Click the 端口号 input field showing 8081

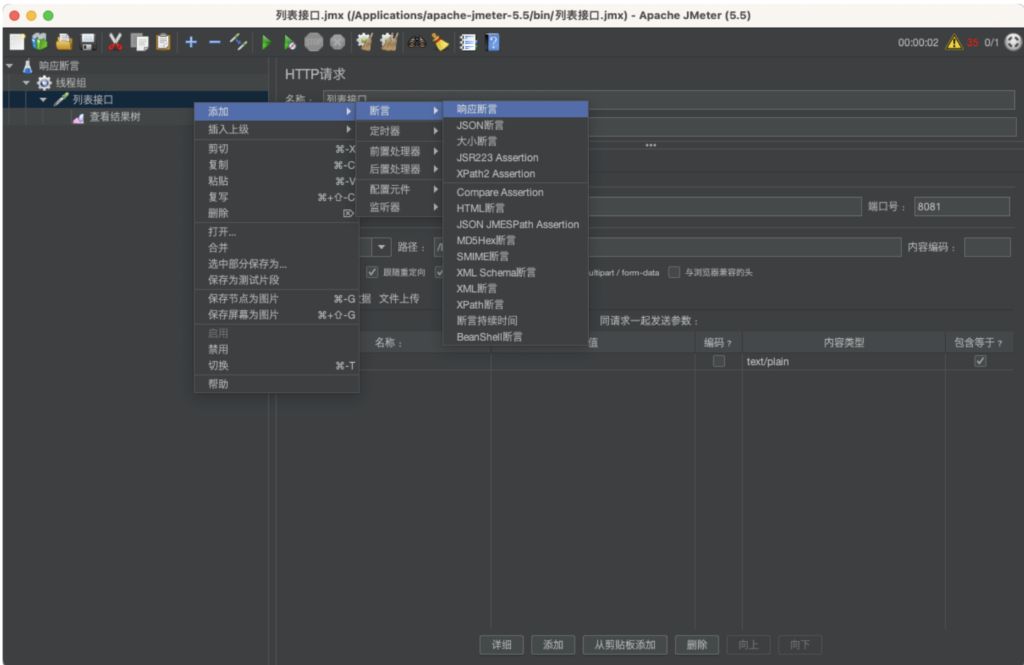961,206
